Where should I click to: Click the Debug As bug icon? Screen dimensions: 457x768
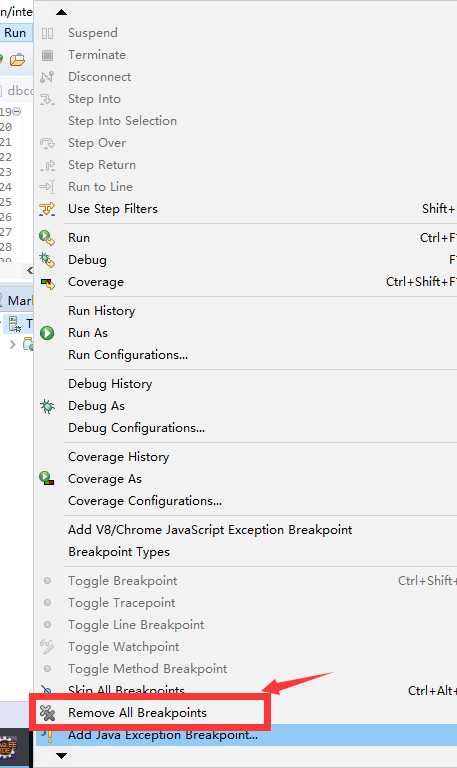47,406
